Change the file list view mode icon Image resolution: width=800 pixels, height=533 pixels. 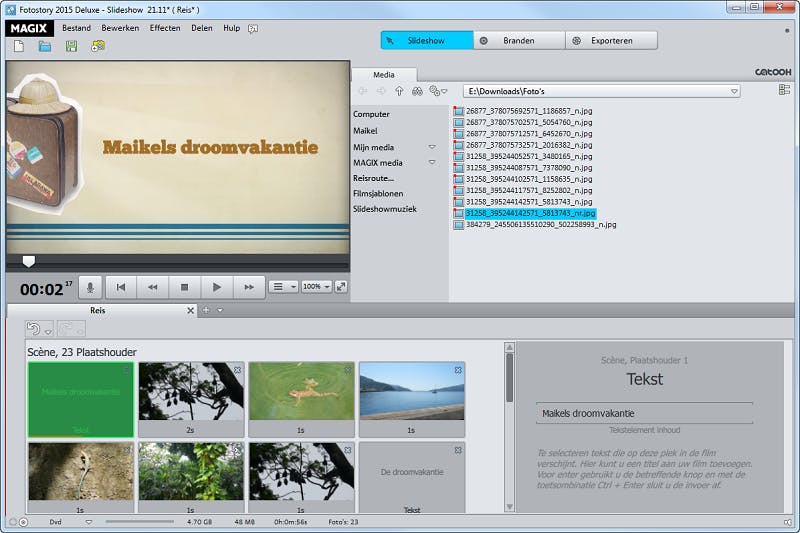784,90
